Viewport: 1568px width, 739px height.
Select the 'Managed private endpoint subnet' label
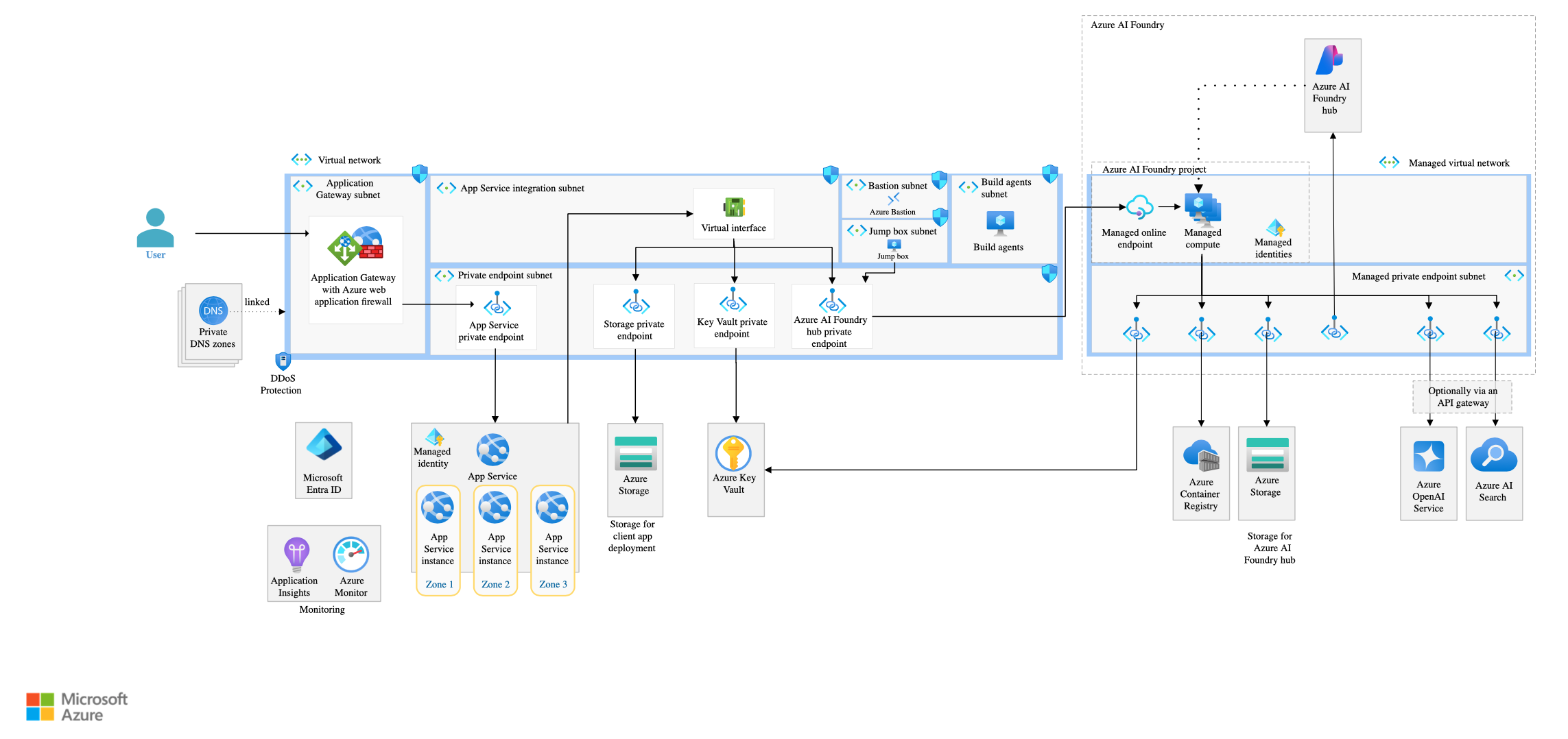point(1418,276)
